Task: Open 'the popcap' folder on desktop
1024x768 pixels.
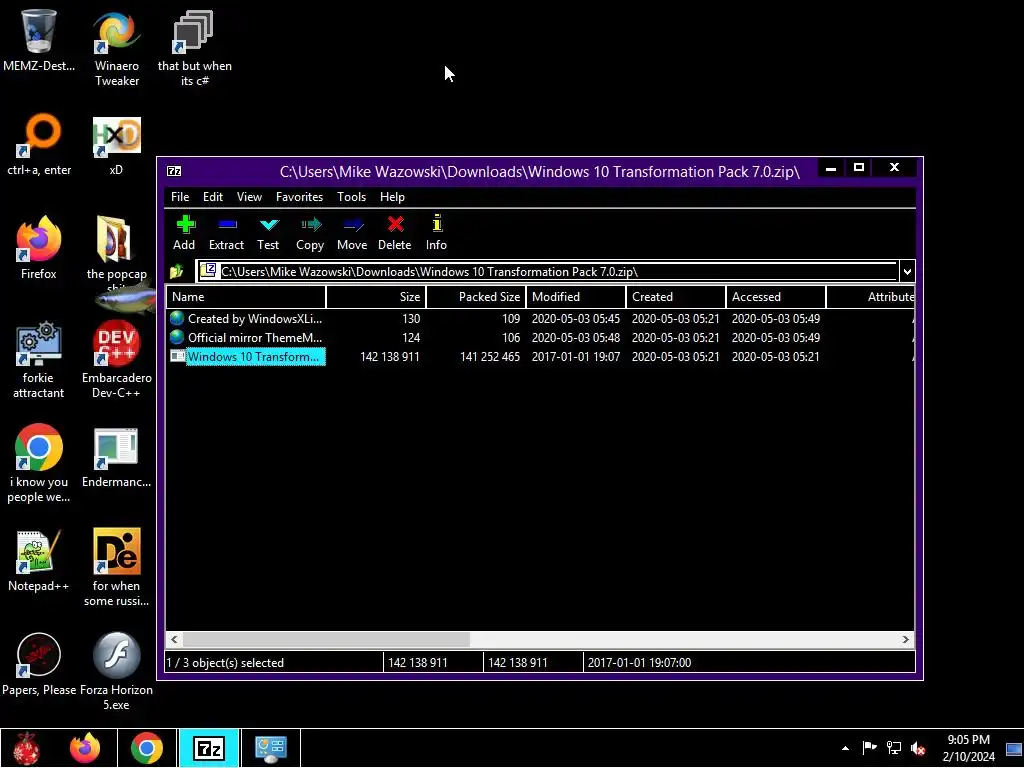Action: click(116, 251)
